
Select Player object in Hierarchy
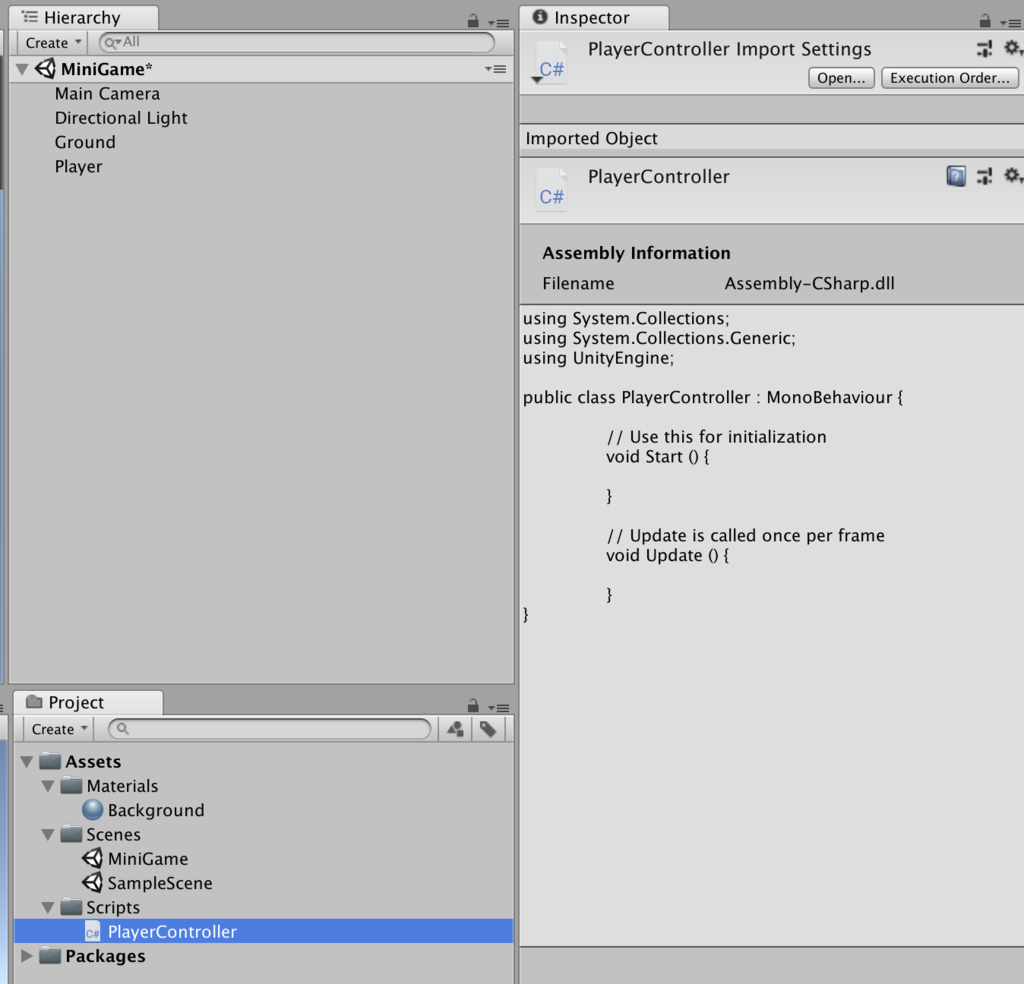tap(78, 166)
